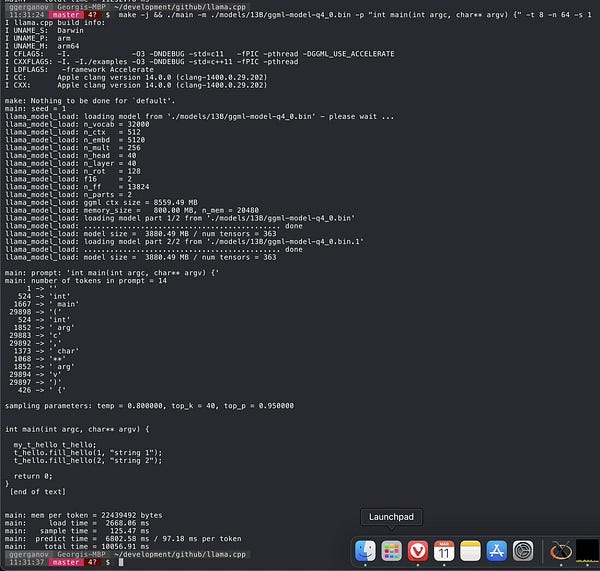Click the "n_ctx = 512" line
Viewport: 600px width, 571px height.
[x=73, y=132]
